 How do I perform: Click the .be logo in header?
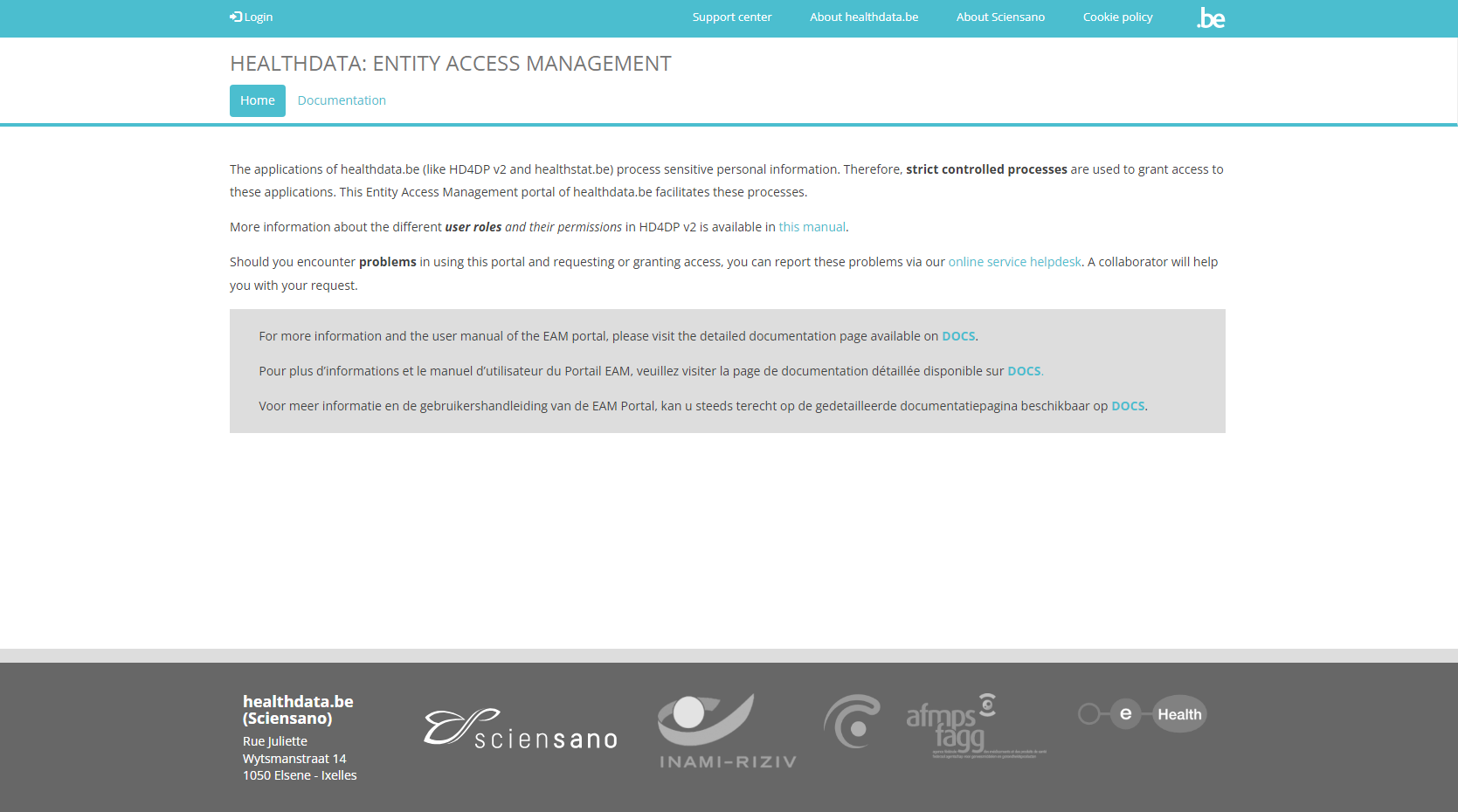(x=1211, y=18)
